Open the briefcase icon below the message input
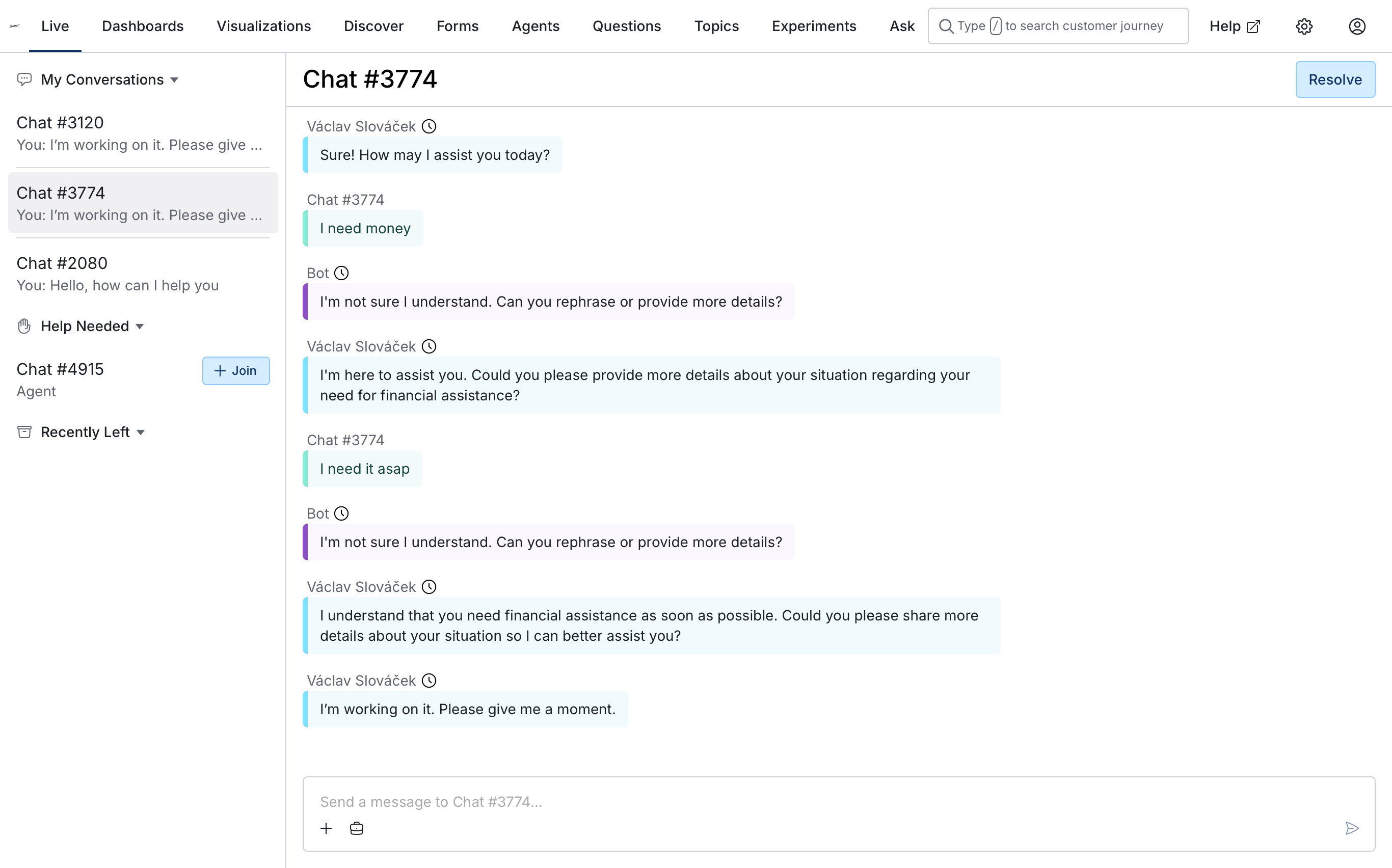Image resolution: width=1392 pixels, height=868 pixels. (356, 828)
